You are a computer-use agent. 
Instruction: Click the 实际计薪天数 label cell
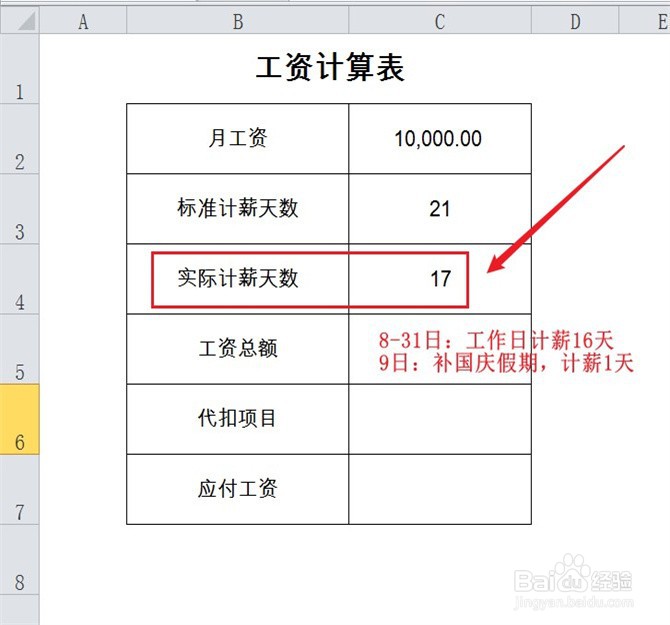point(238,279)
